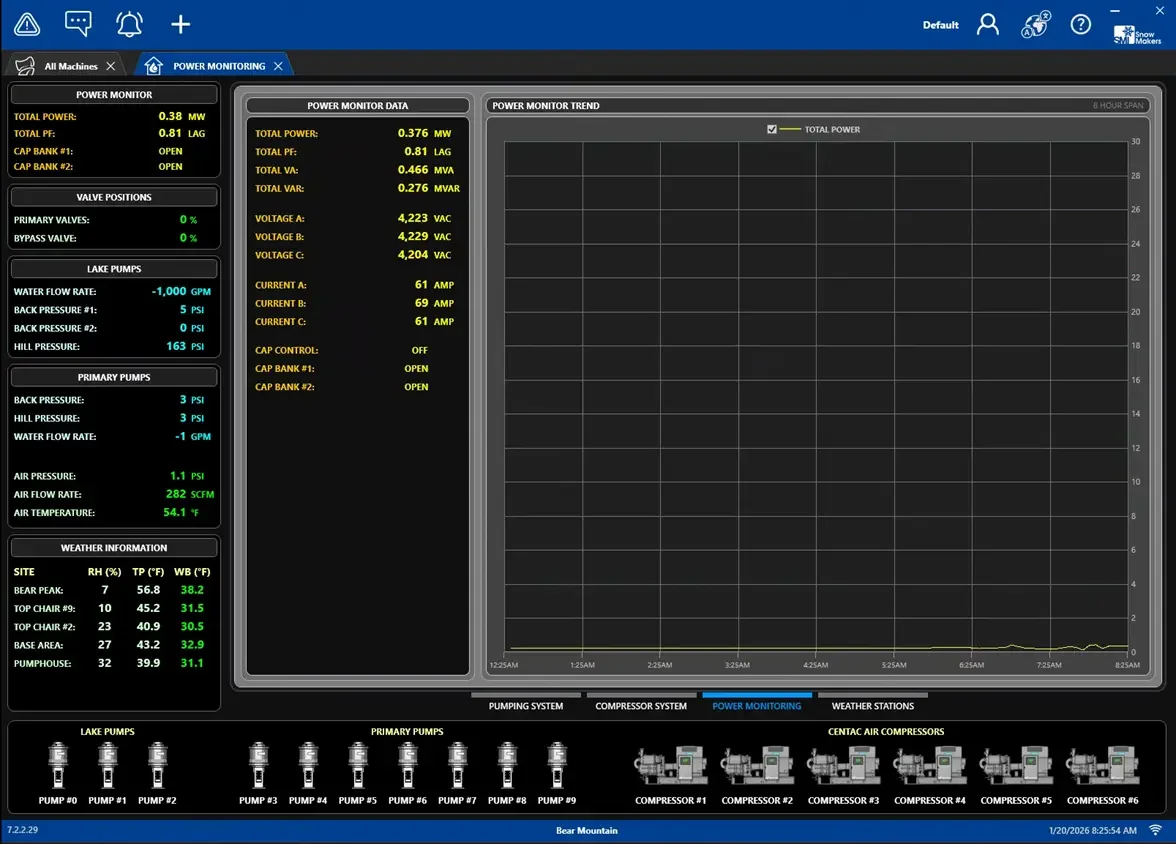
Task: Open the user profile icon
Action: pyautogui.click(x=988, y=24)
